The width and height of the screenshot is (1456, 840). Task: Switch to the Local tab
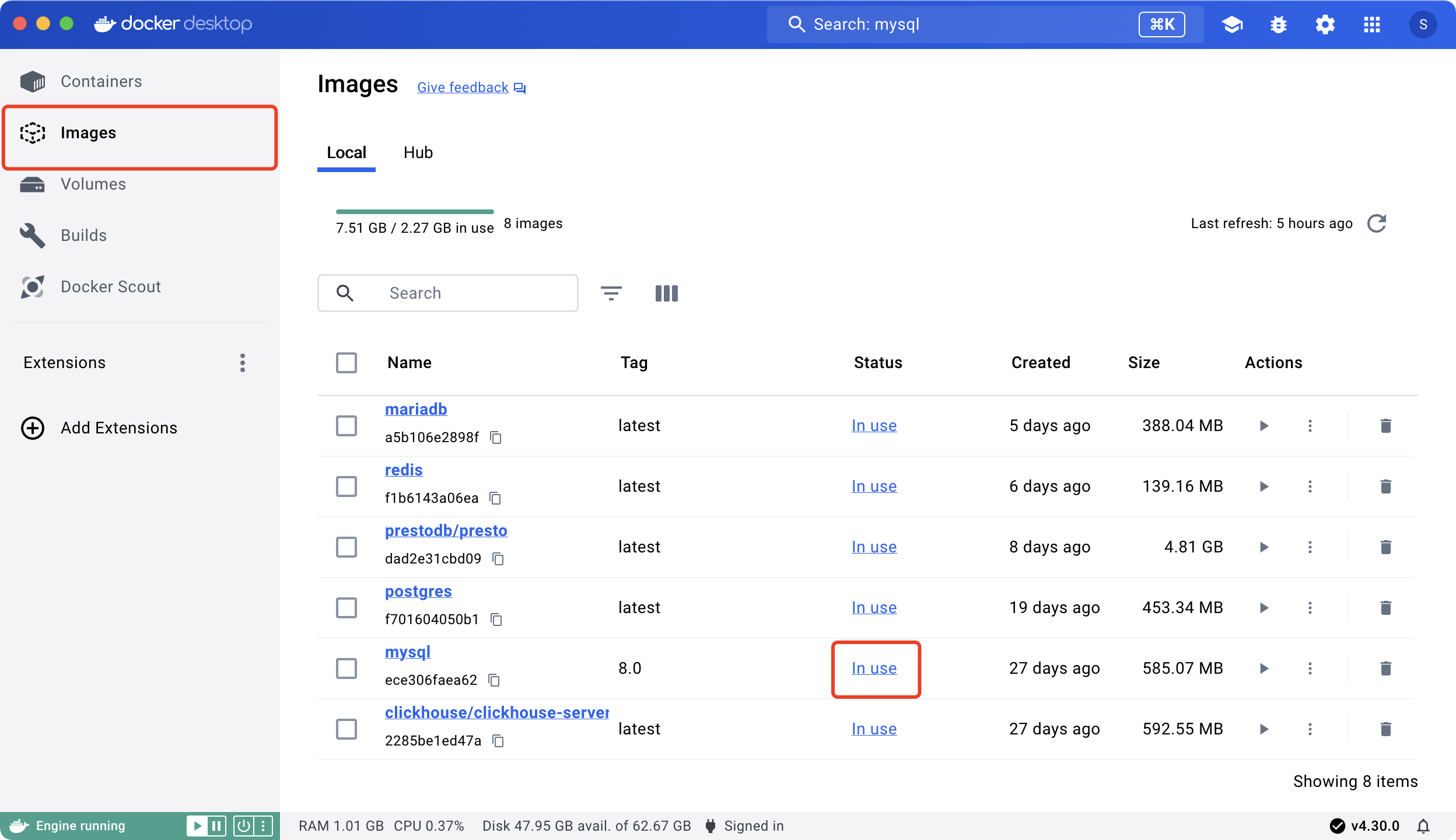[346, 153]
